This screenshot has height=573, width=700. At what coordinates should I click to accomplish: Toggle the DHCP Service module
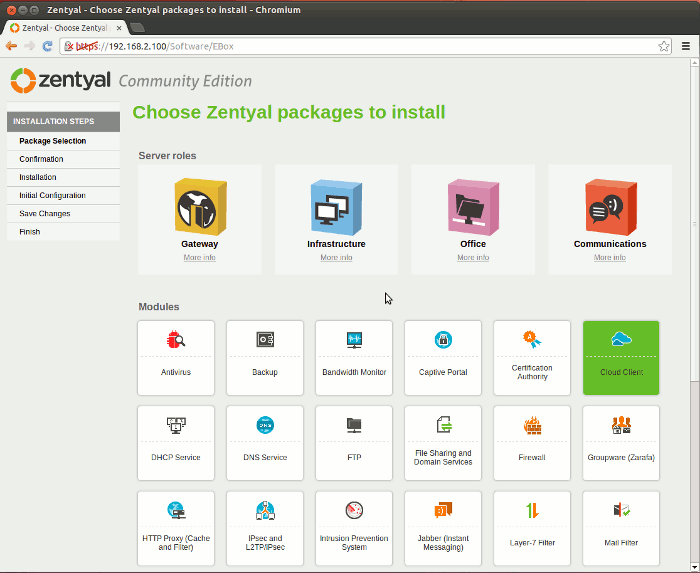click(x=176, y=443)
